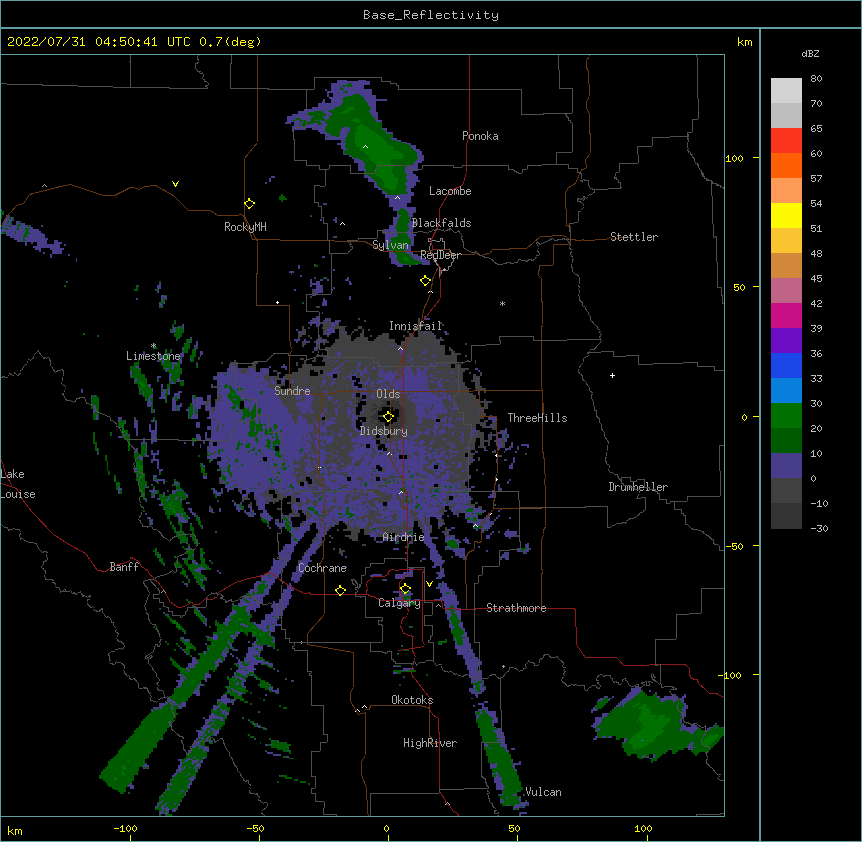Select the Blackfalds city label
Image resolution: width=862 pixels, height=842 pixels.
coord(441,223)
